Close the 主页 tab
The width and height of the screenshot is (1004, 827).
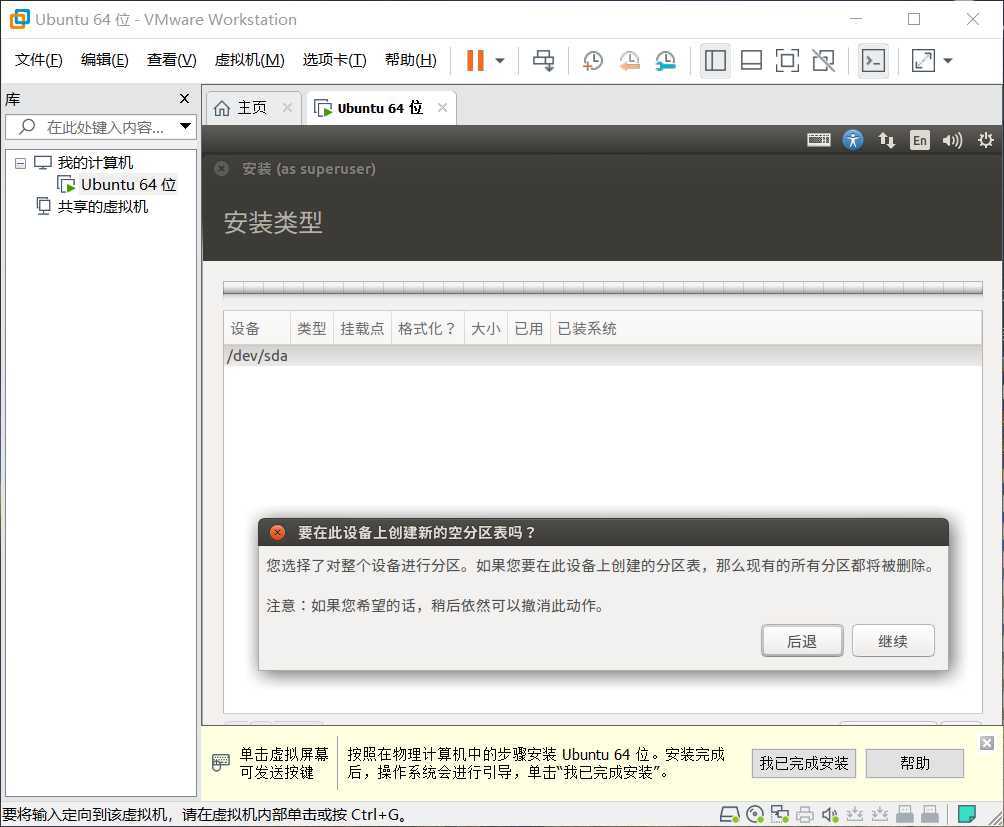tap(287, 107)
